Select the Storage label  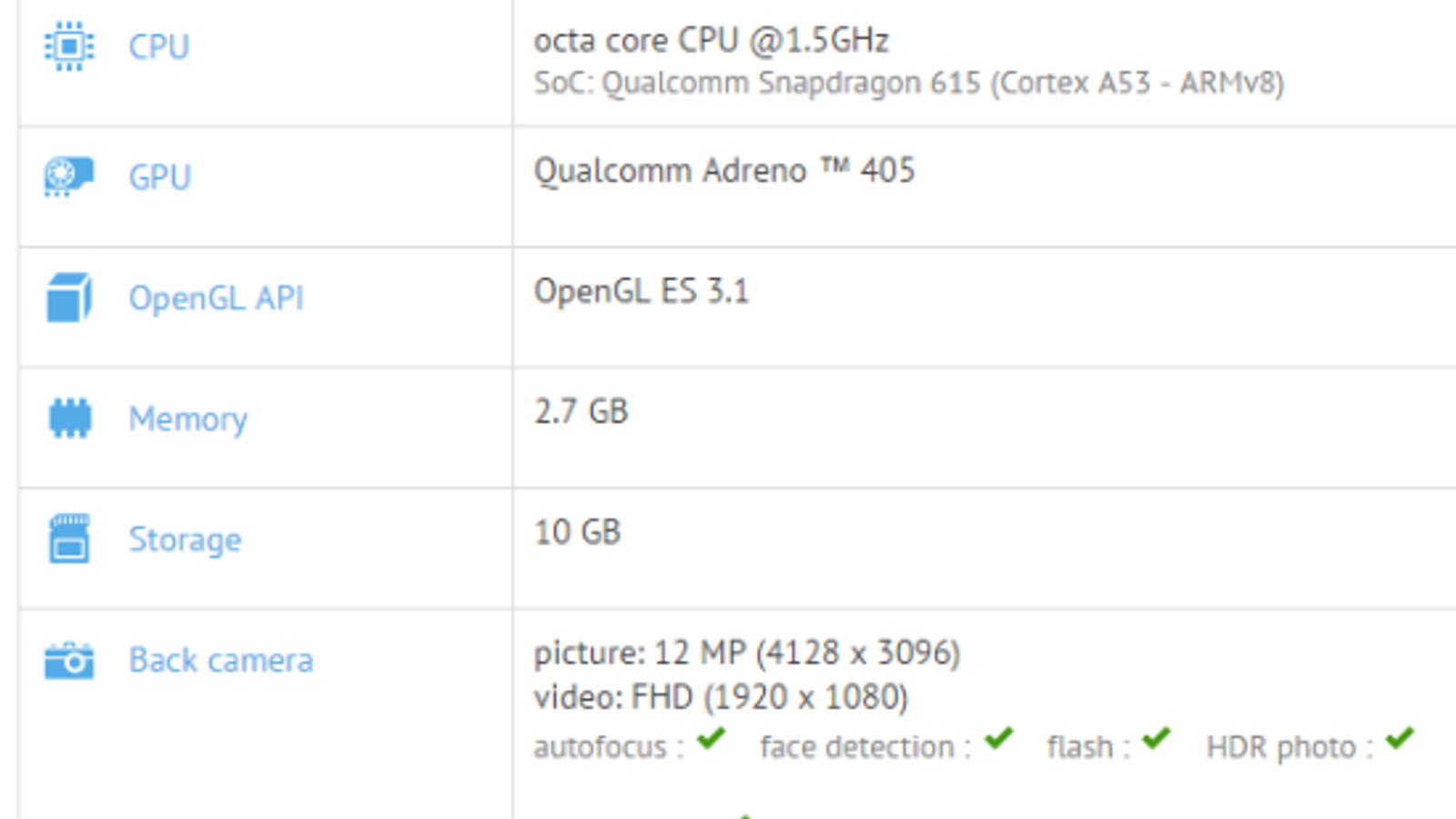(186, 540)
